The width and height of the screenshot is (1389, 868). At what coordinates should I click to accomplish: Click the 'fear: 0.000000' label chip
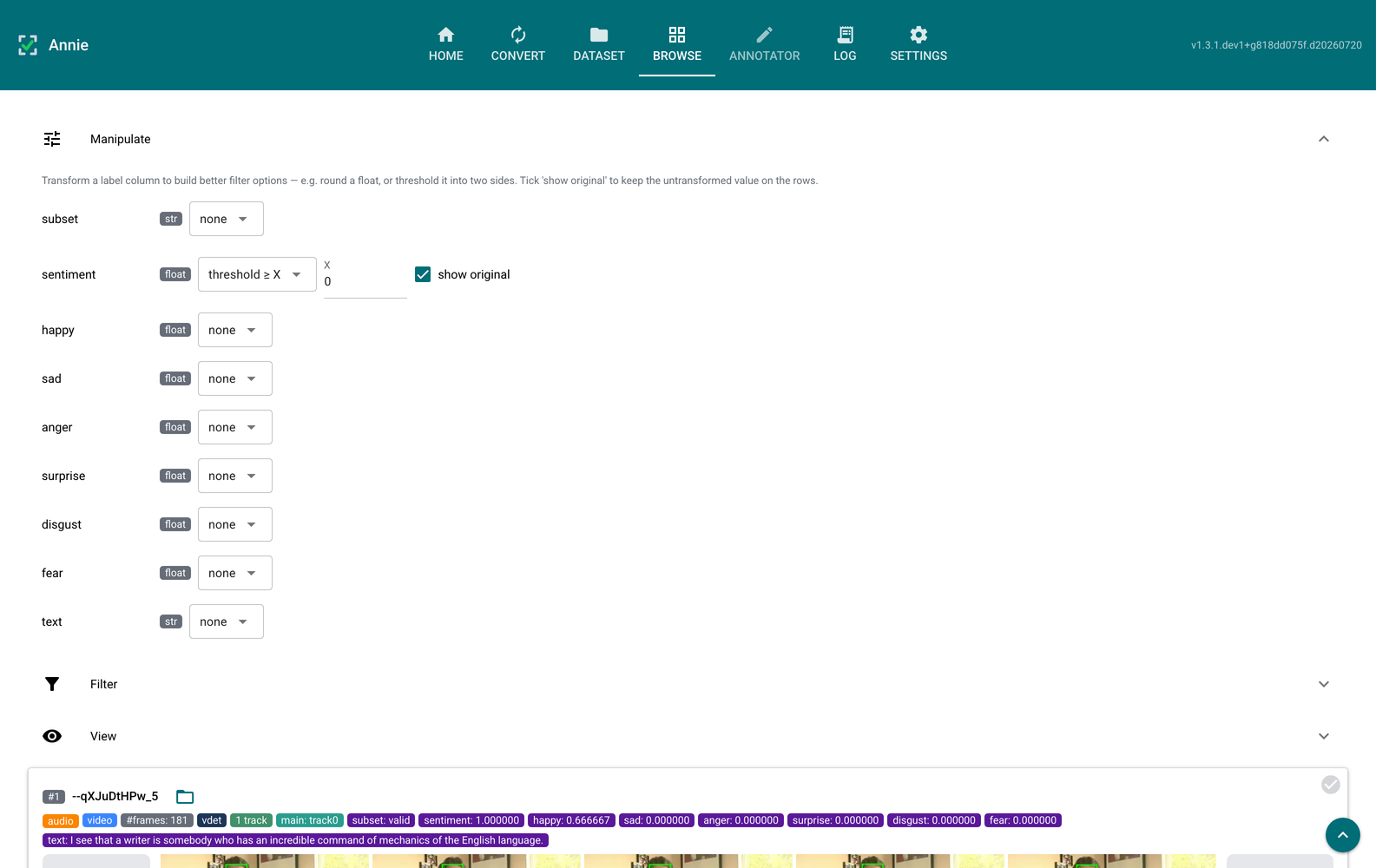click(1024, 820)
